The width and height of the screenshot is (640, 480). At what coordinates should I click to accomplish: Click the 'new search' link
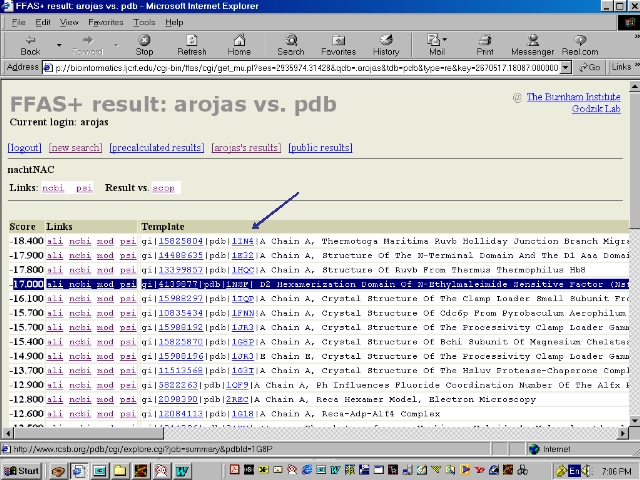pyautogui.click(x=75, y=148)
